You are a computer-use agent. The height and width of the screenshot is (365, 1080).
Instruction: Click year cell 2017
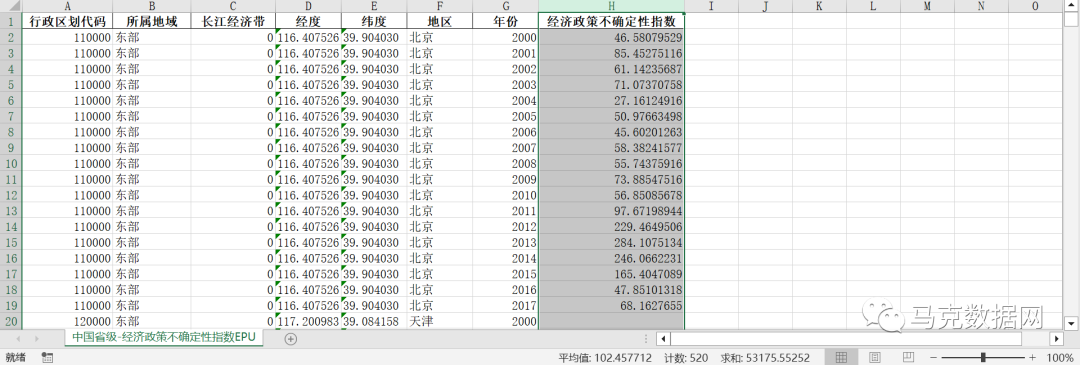pyautogui.click(x=506, y=305)
